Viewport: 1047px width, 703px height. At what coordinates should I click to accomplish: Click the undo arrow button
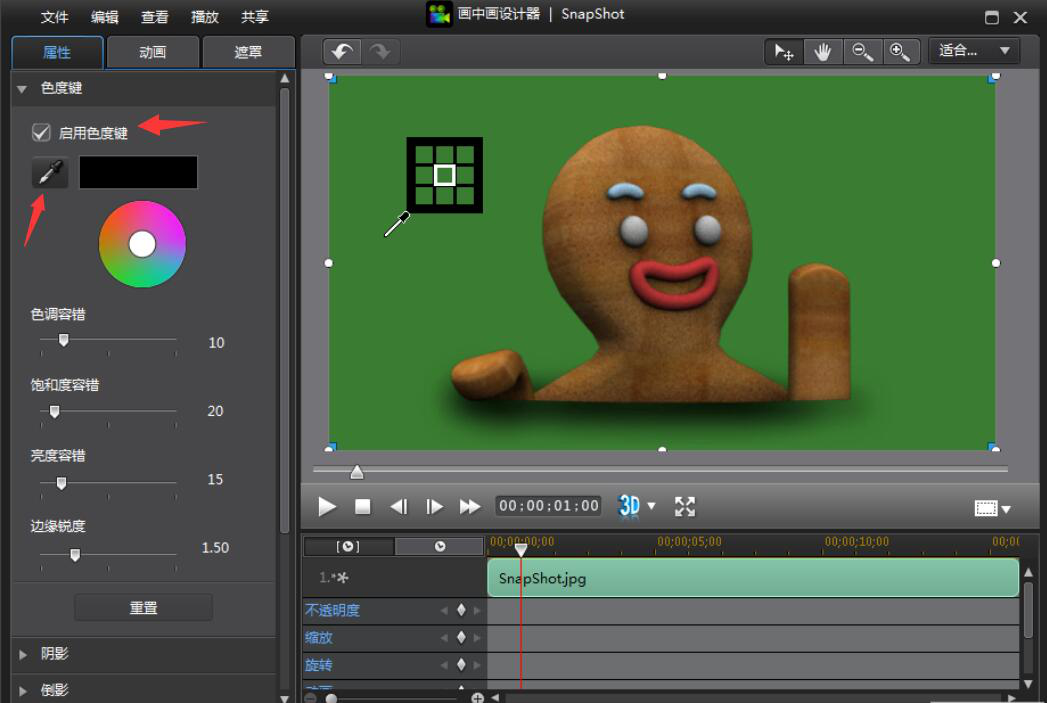(x=342, y=52)
